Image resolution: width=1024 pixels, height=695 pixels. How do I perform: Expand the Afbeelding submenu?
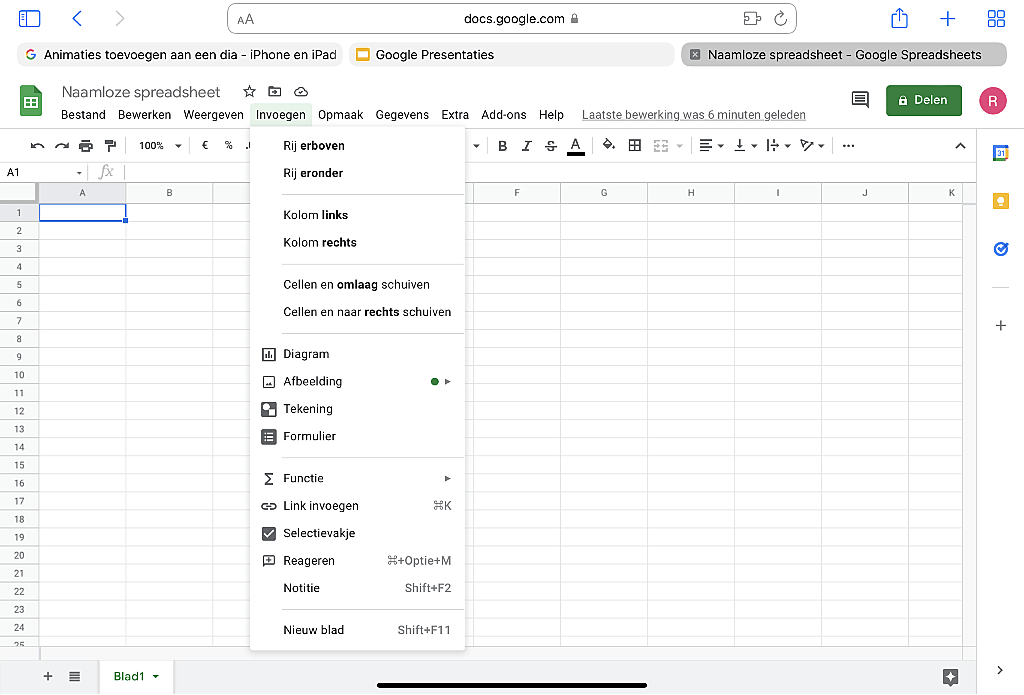pos(357,381)
